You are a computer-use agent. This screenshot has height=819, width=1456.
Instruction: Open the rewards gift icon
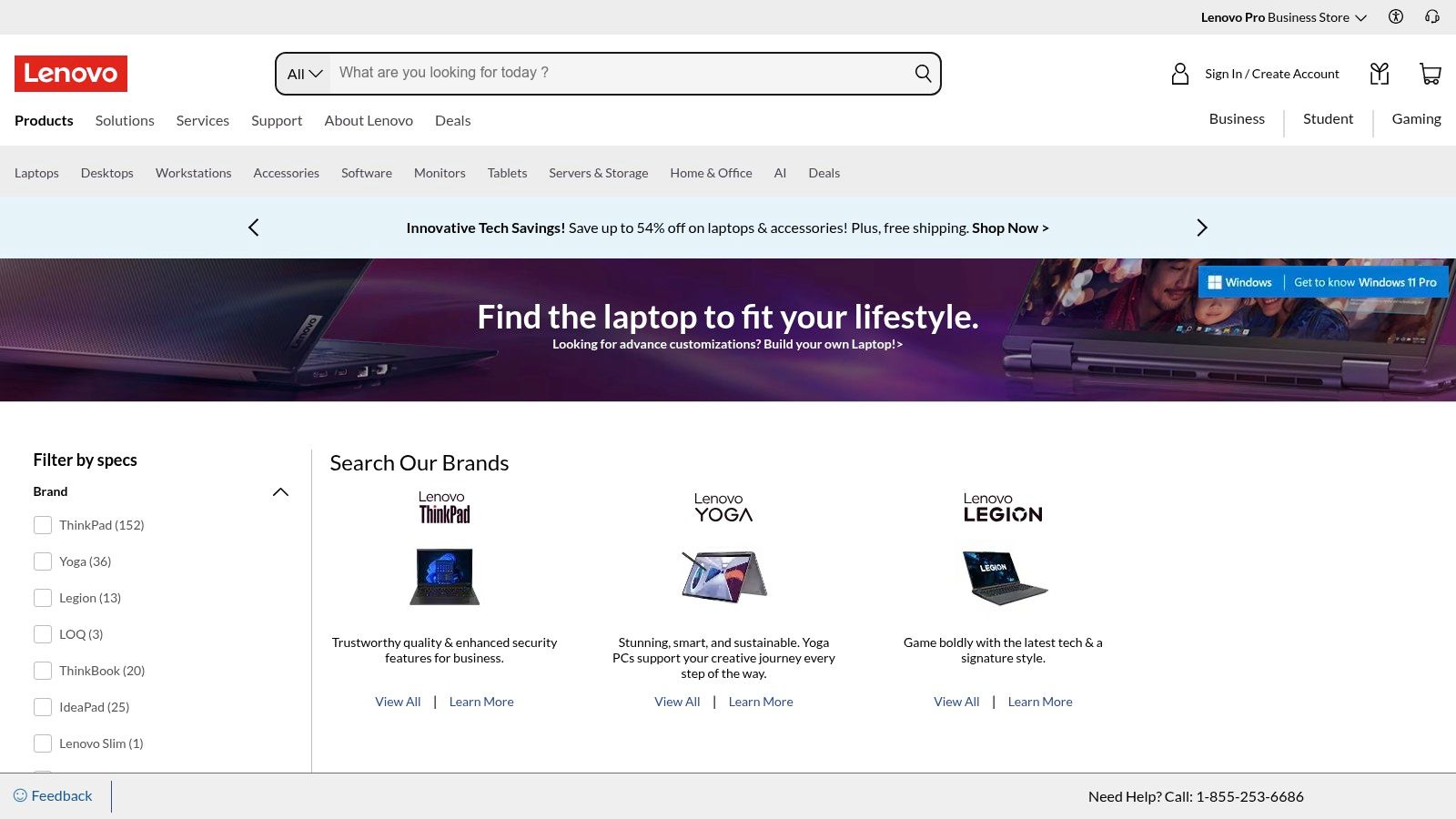[x=1380, y=74]
